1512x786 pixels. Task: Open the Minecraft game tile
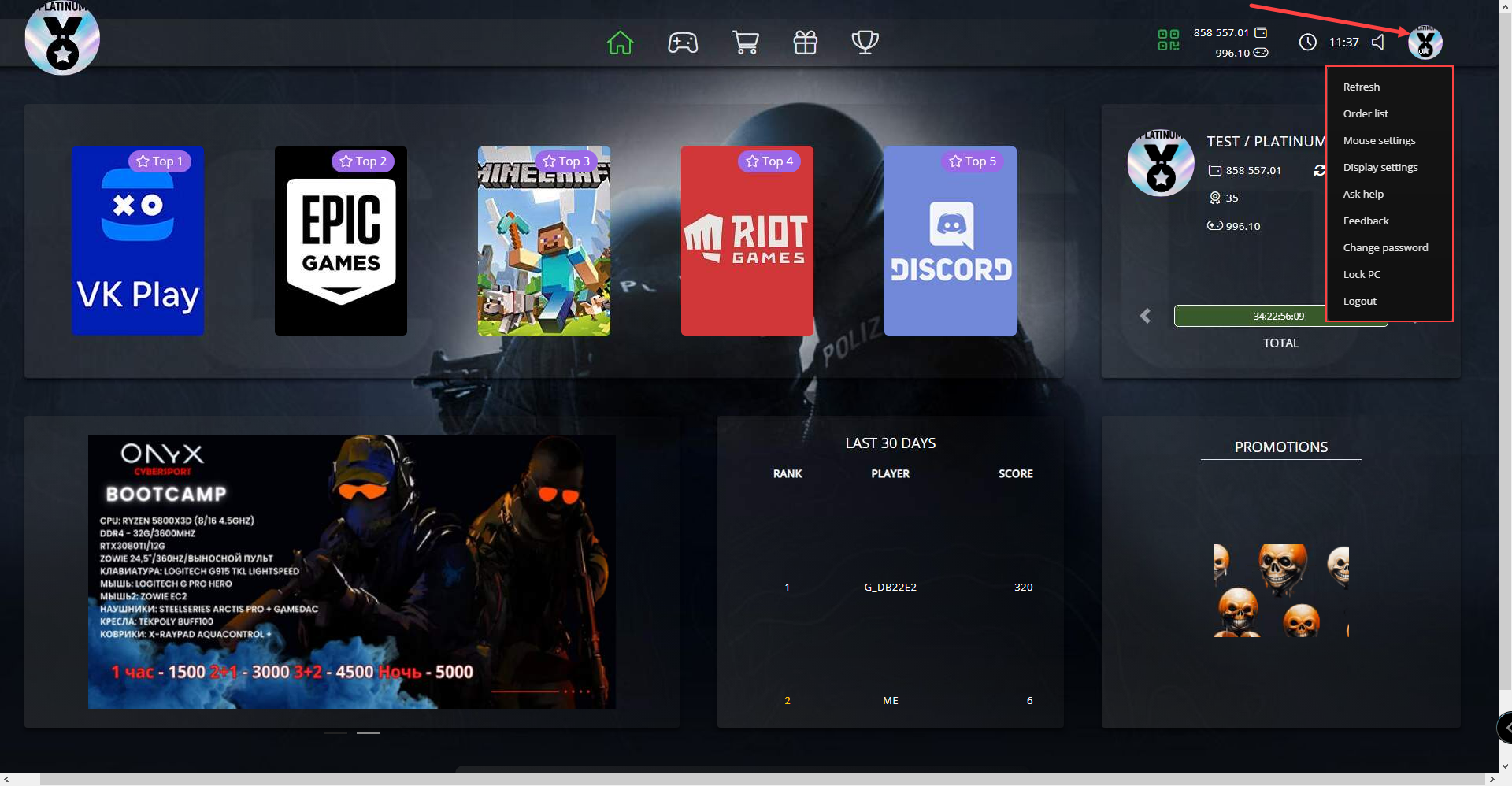coord(544,241)
